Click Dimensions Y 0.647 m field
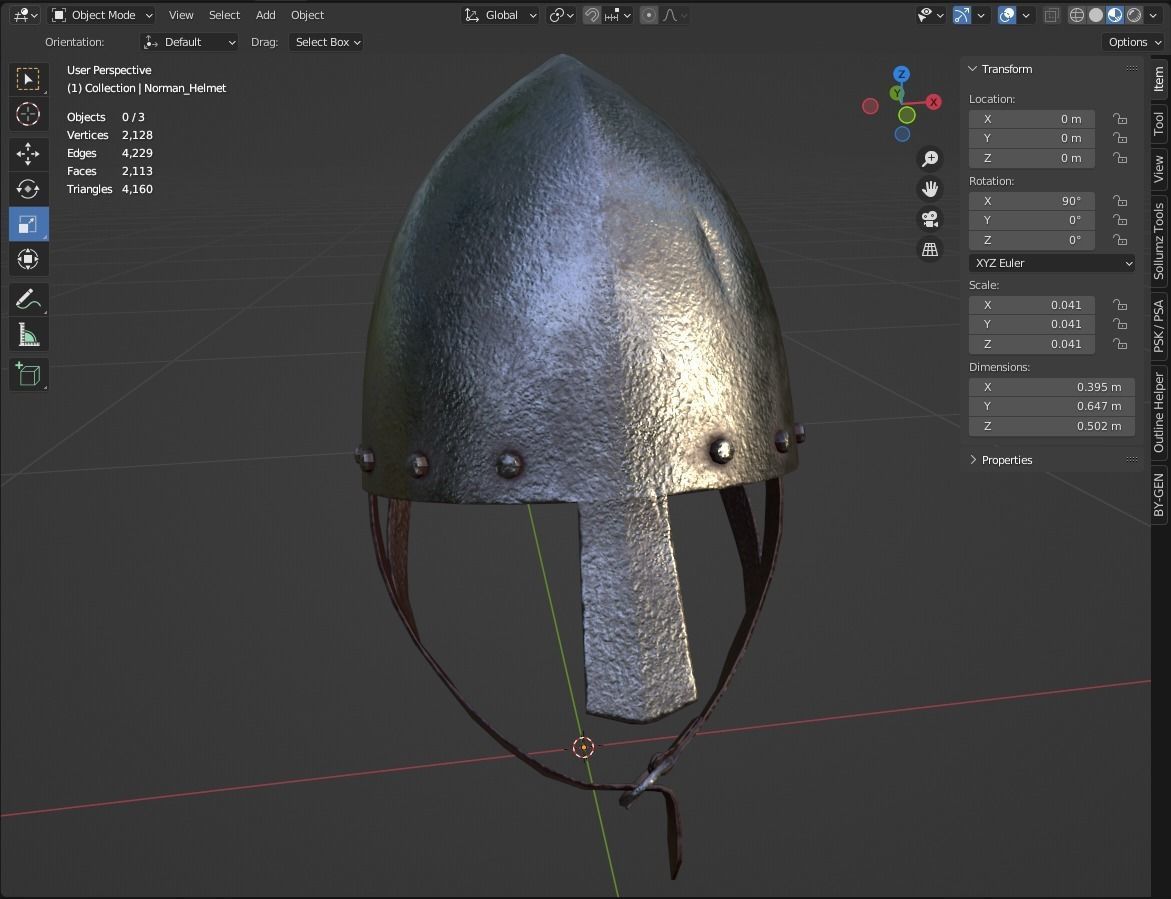1171x899 pixels. click(x=1052, y=406)
